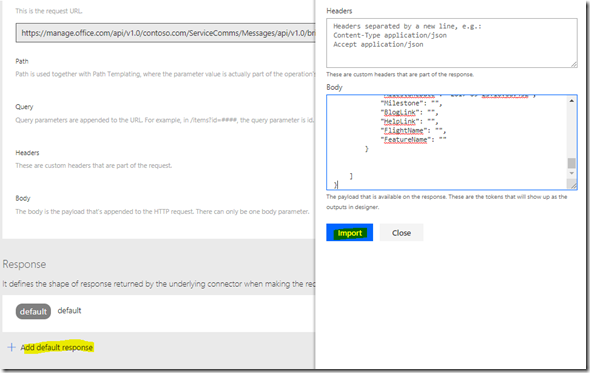This screenshot has height=373, width=590.
Task: Click the "FeatureName" line in Body
Action: pyautogui.click(x=413, y=140)
